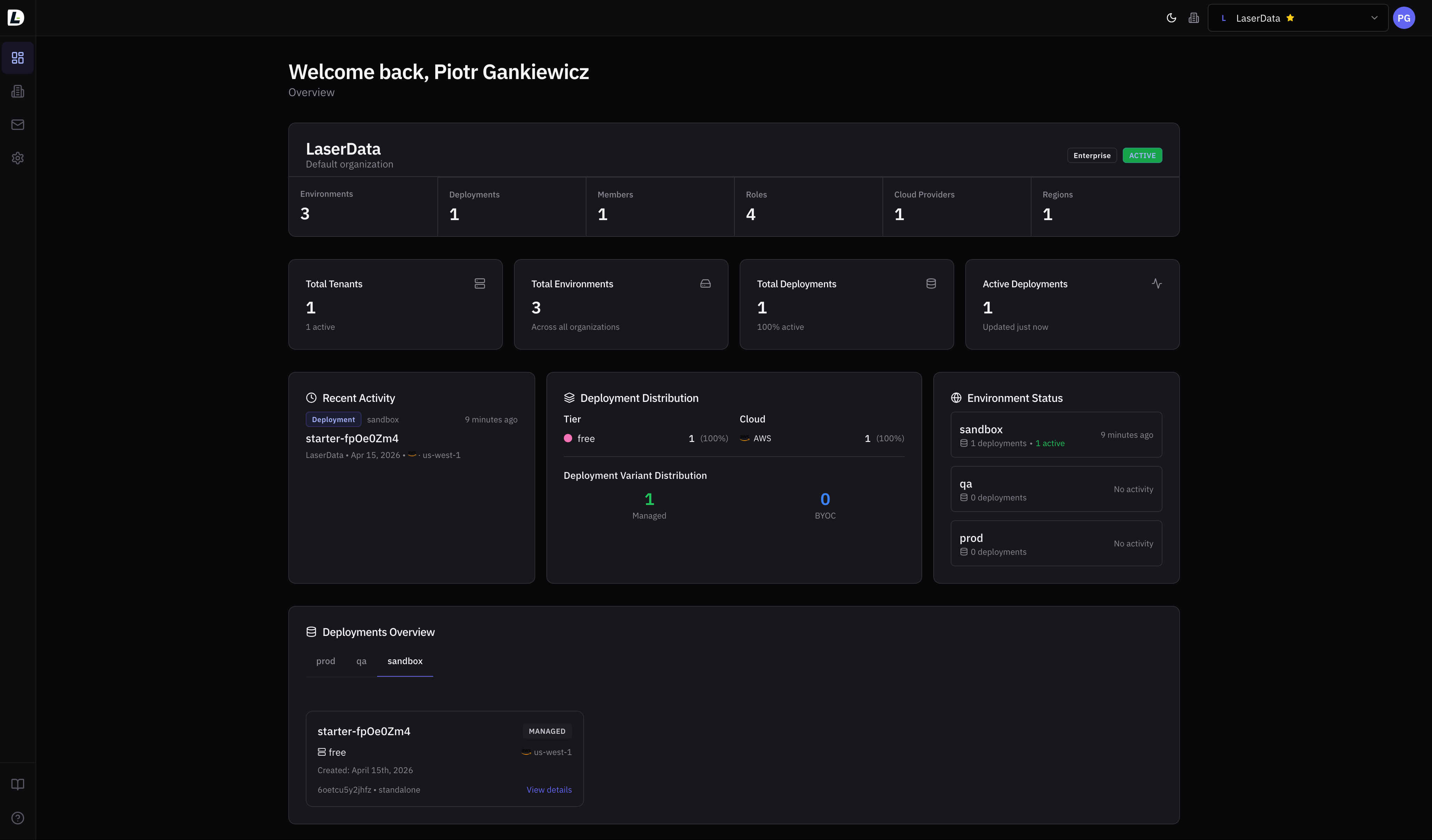
Task: Open the PG profile avatar
Action: (1404, 18)
